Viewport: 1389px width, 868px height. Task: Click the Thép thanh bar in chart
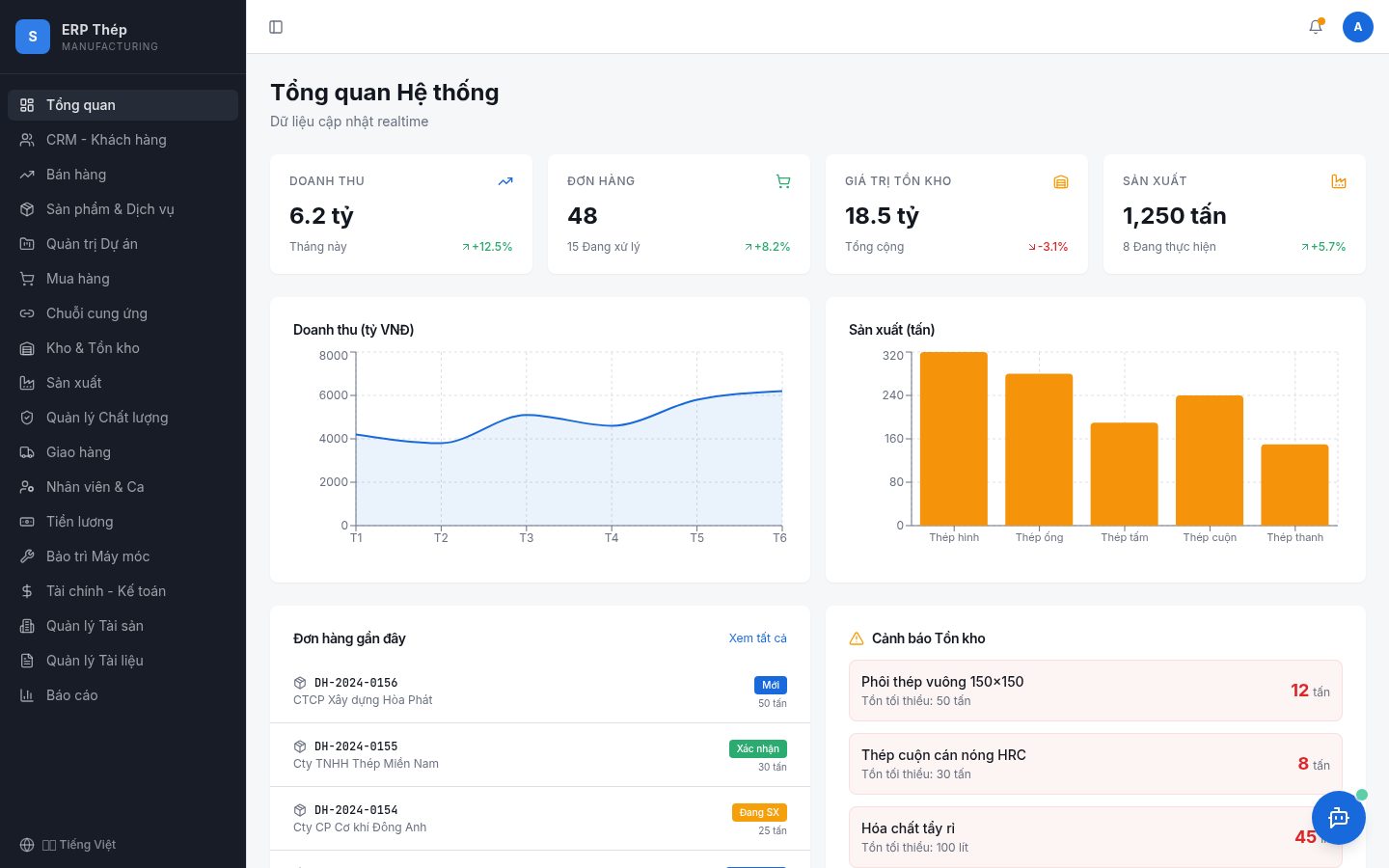(1294, 485)
